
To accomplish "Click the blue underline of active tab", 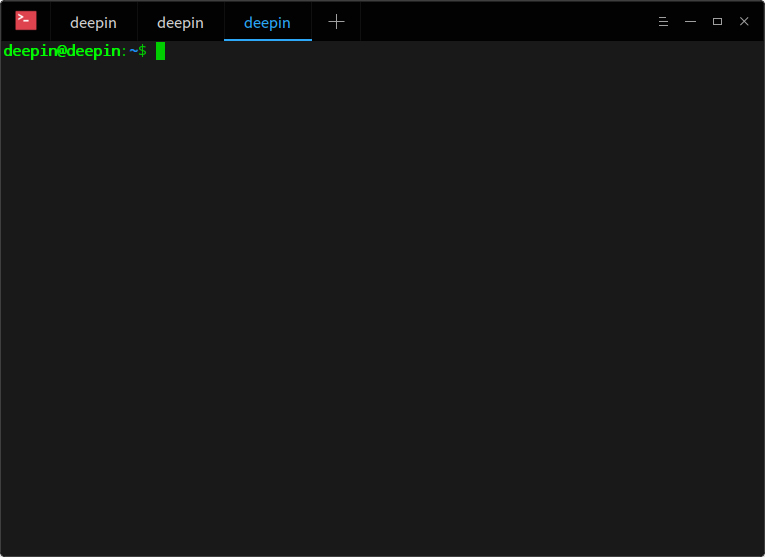I will pyautogui.click(x=267, y=40).
